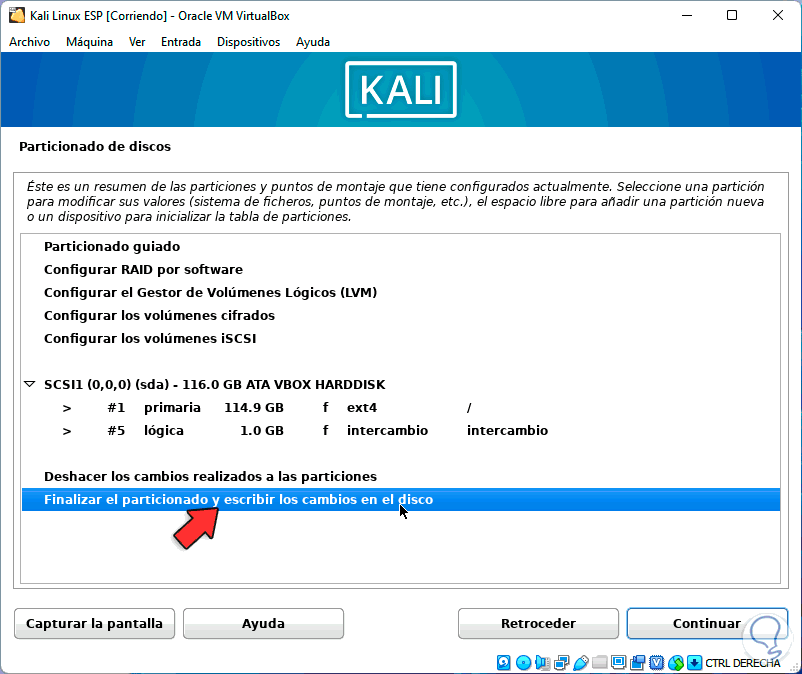Click the VirtualBox window title icon
Viewport: 802px width, 674px height.
click(16, 15)
